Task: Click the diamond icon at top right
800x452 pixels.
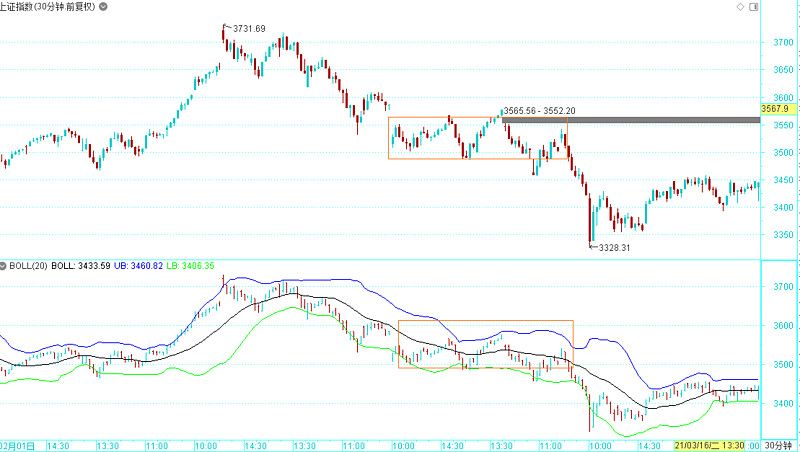Action: [x=740, y=7]
